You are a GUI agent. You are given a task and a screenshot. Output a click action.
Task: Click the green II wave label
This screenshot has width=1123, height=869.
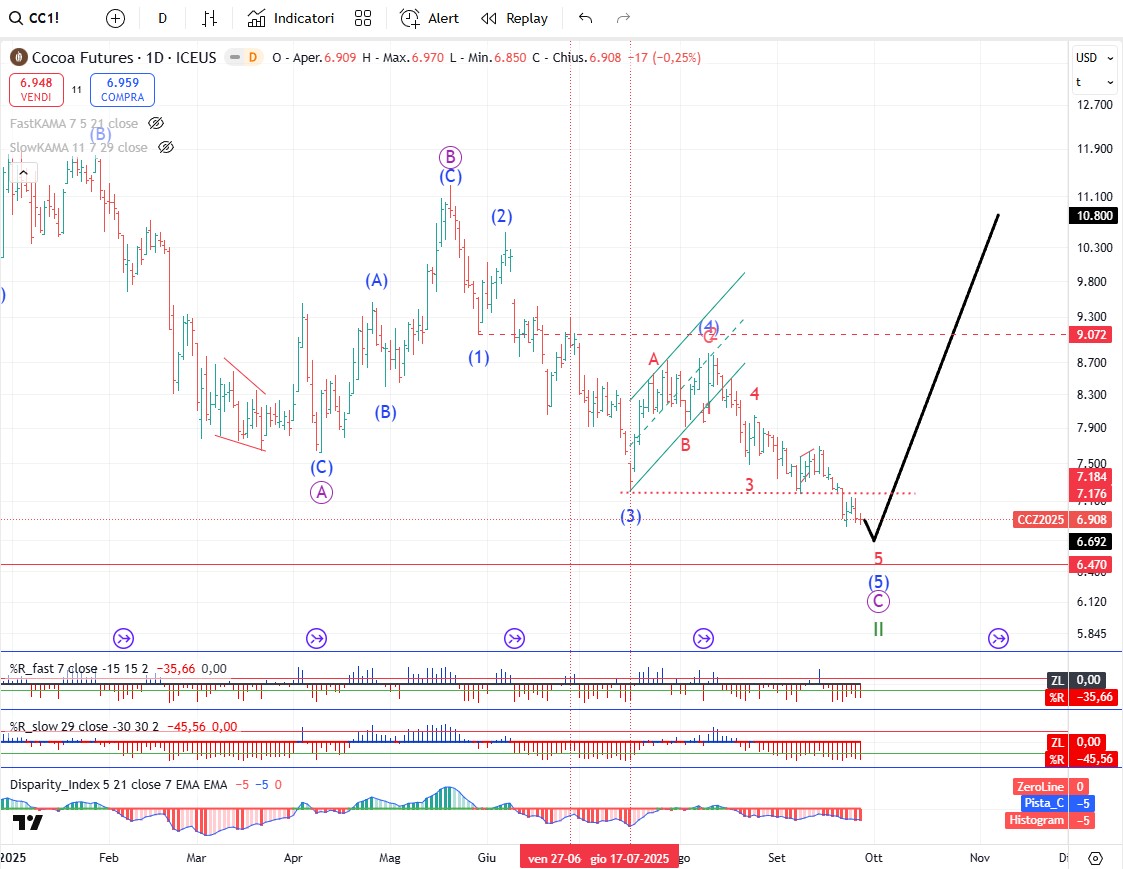point(878,629)
